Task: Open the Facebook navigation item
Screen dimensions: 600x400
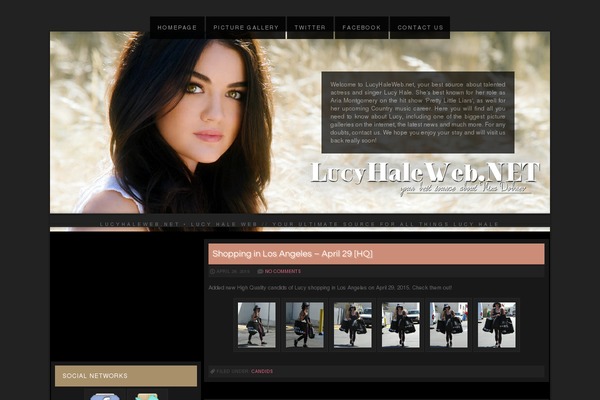Action: [x=362, y=28]
